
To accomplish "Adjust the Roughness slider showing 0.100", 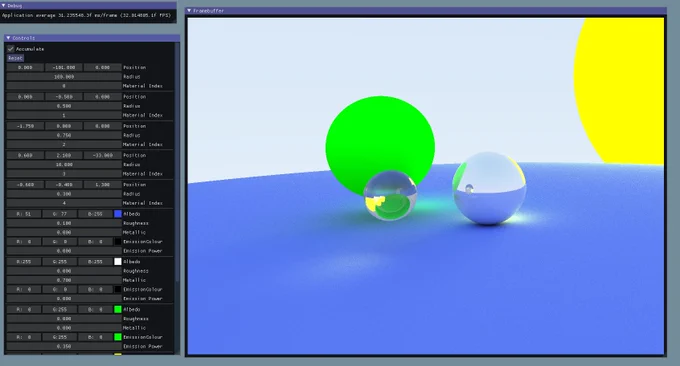I will point(64,223).
